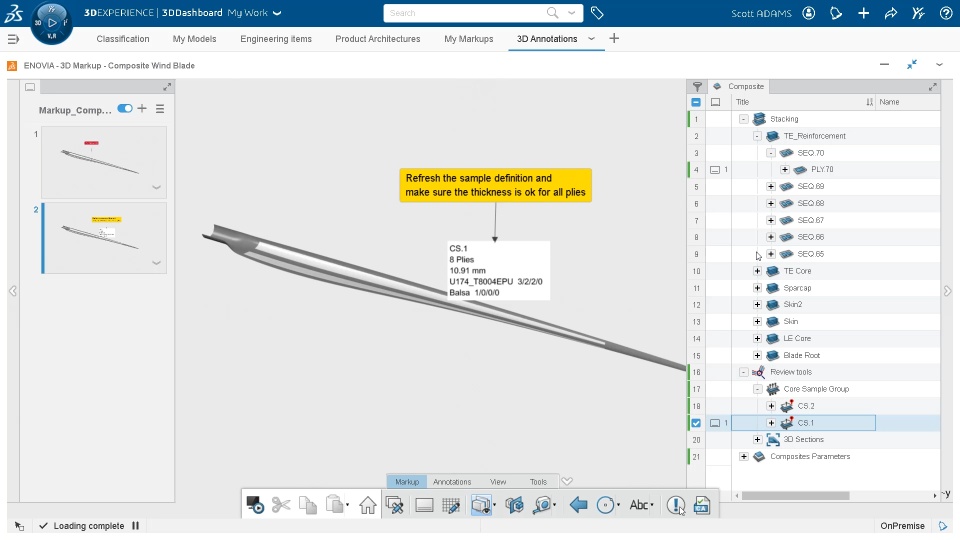Expand the PLY.70 node

click(785, 170)
